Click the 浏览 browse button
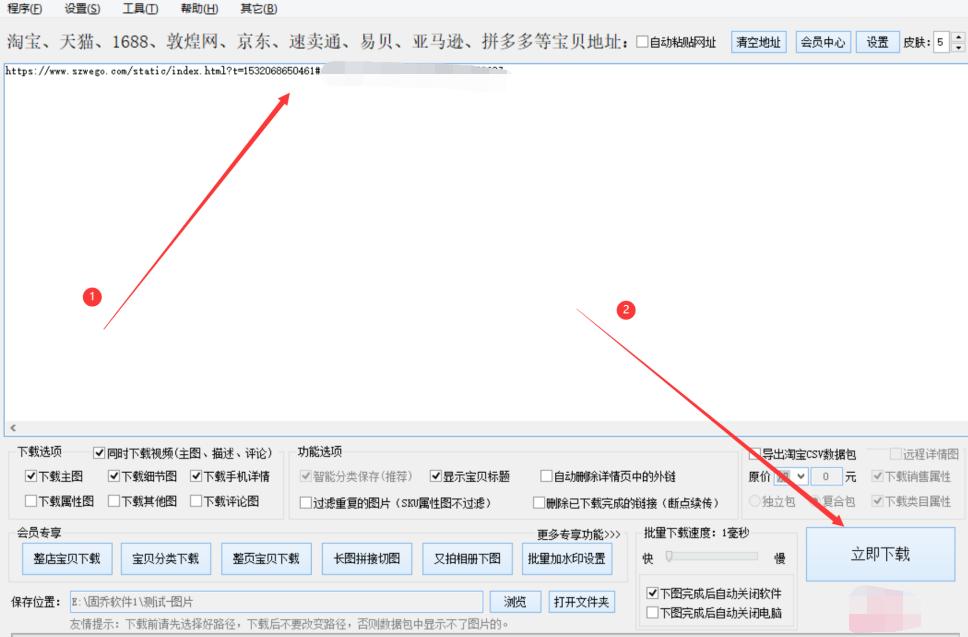 [516, 602]
